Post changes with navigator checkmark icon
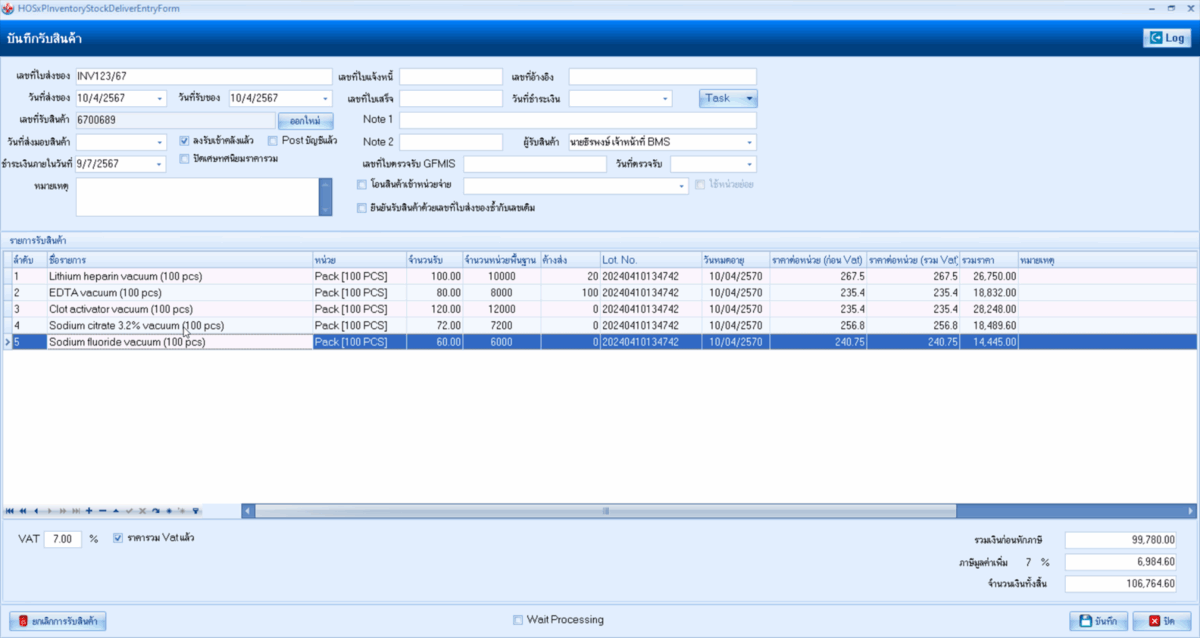 [129, 511]
